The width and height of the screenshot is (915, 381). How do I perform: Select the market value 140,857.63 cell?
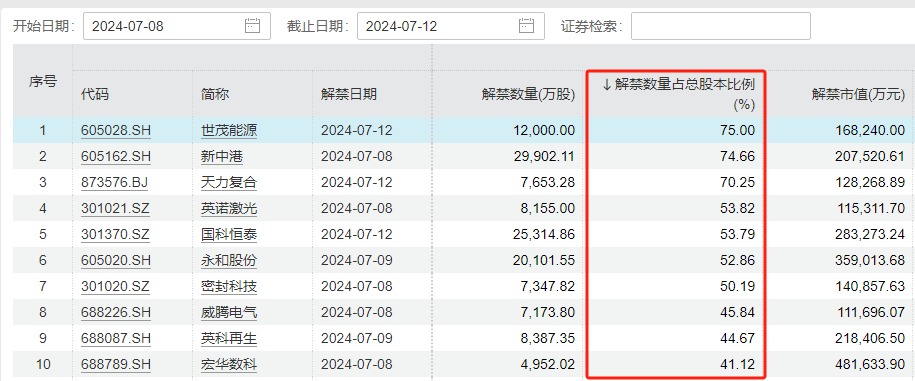[840, 286]
